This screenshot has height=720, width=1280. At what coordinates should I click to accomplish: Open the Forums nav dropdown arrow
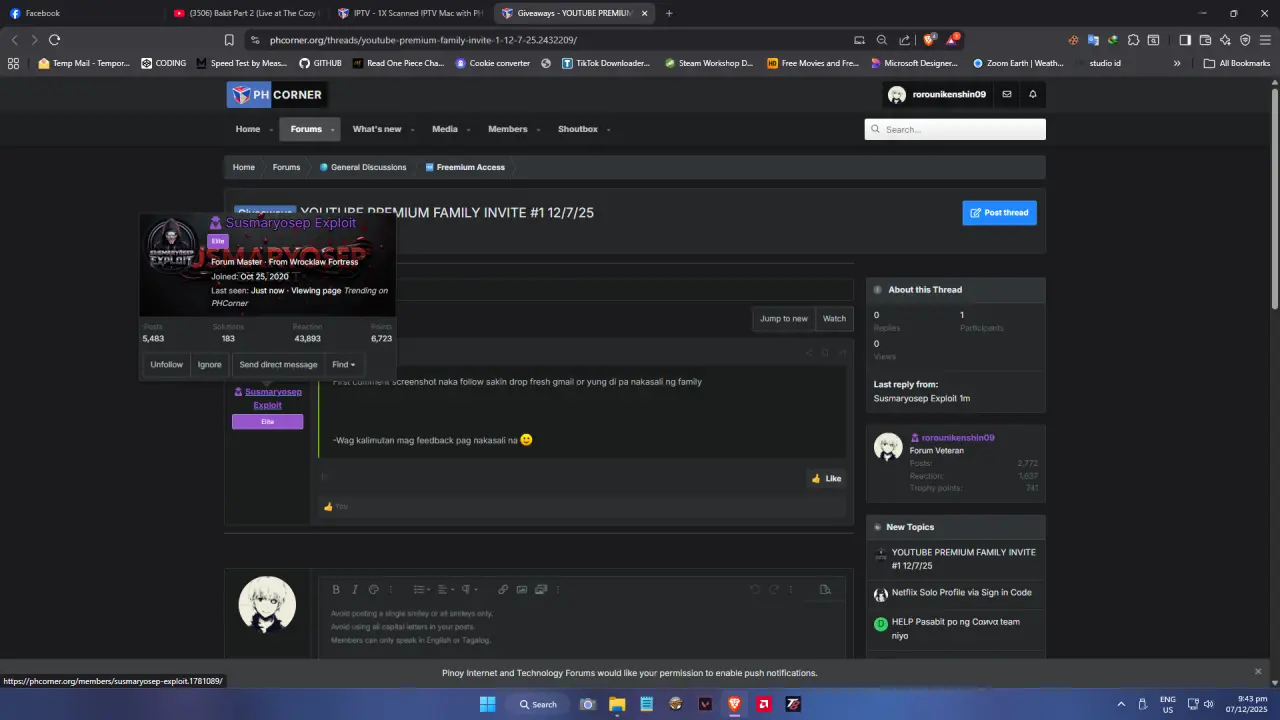(333, 130)
